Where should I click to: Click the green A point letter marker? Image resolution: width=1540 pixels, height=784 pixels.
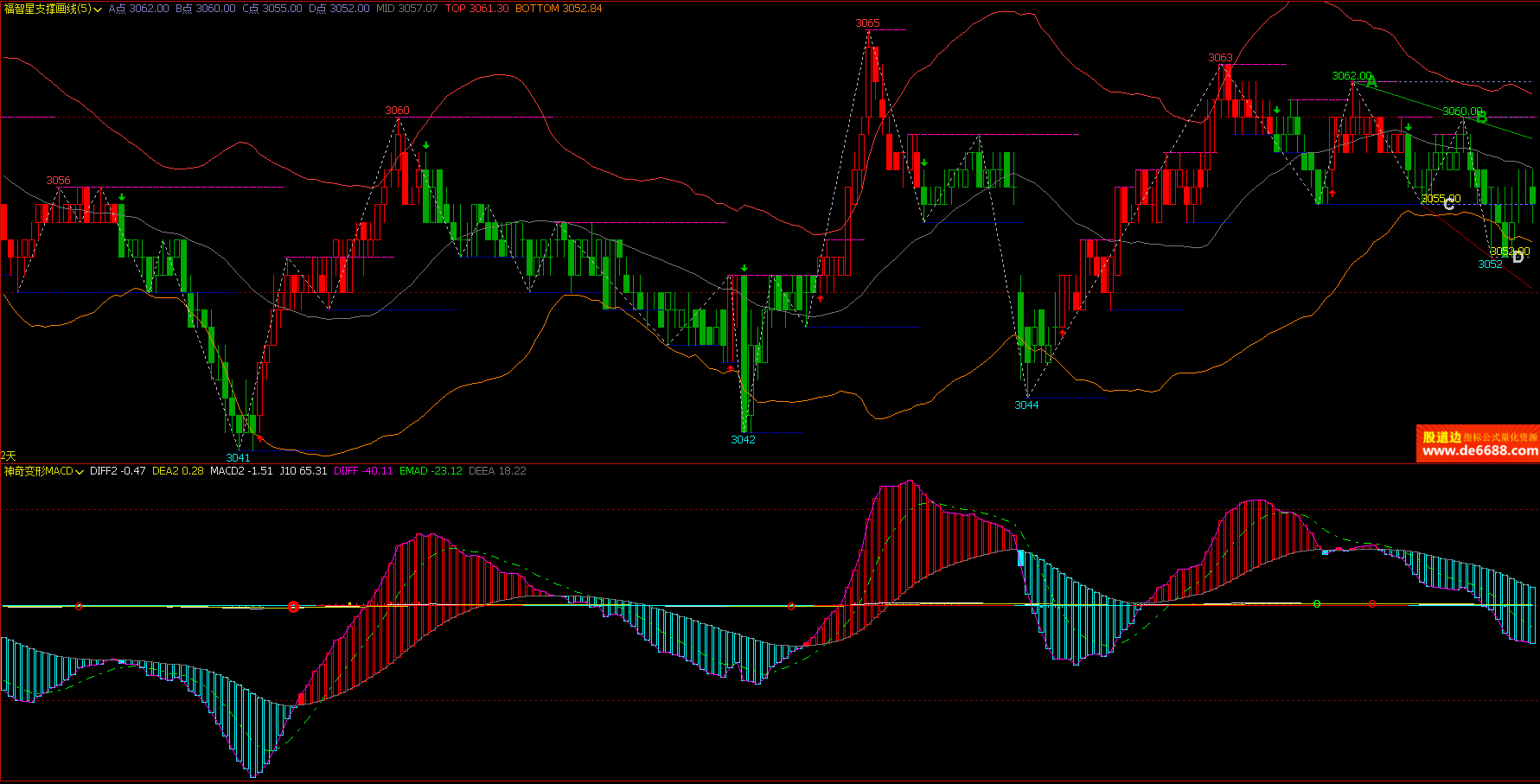pyautogui.click(x=1371, y=82)
